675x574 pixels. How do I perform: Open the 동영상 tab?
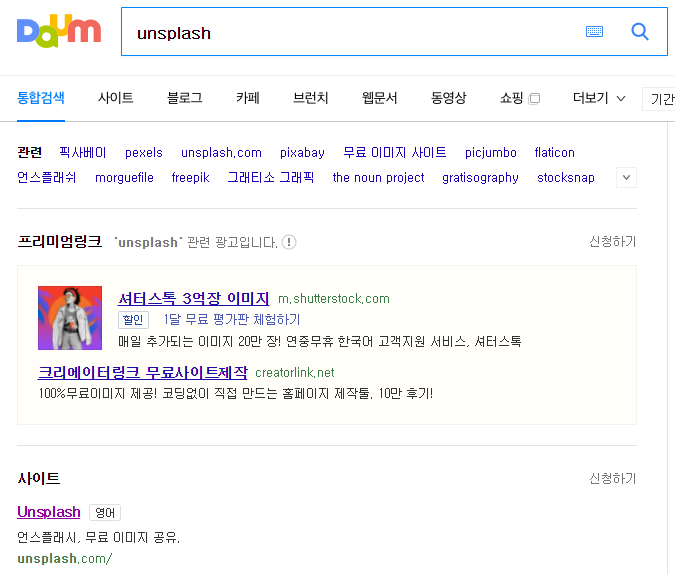[449, 98]
